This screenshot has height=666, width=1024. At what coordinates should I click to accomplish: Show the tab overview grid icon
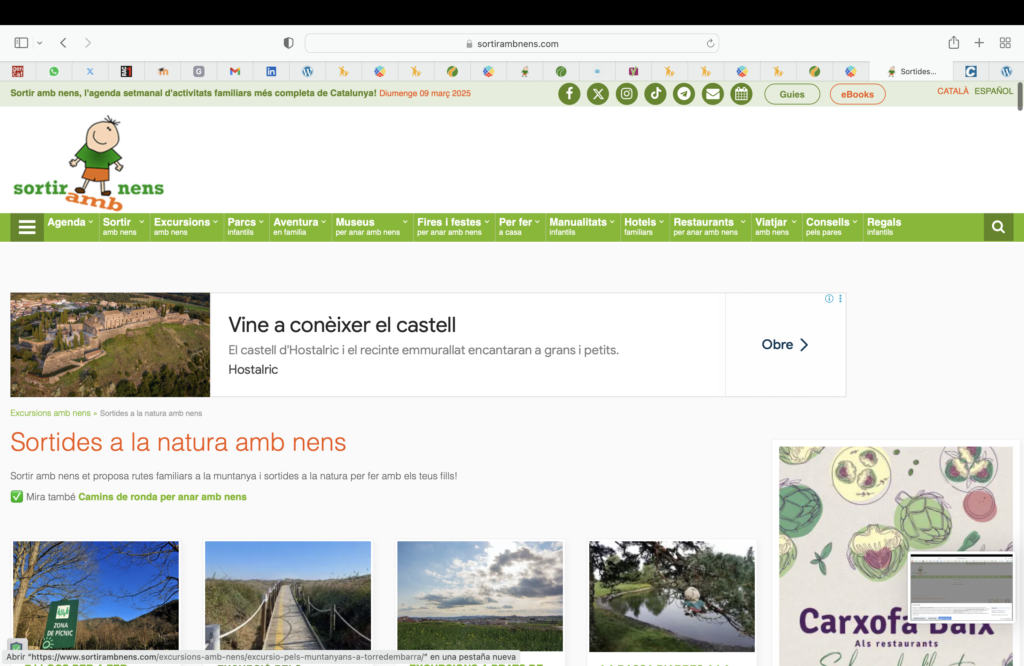tap(1005, 43)
